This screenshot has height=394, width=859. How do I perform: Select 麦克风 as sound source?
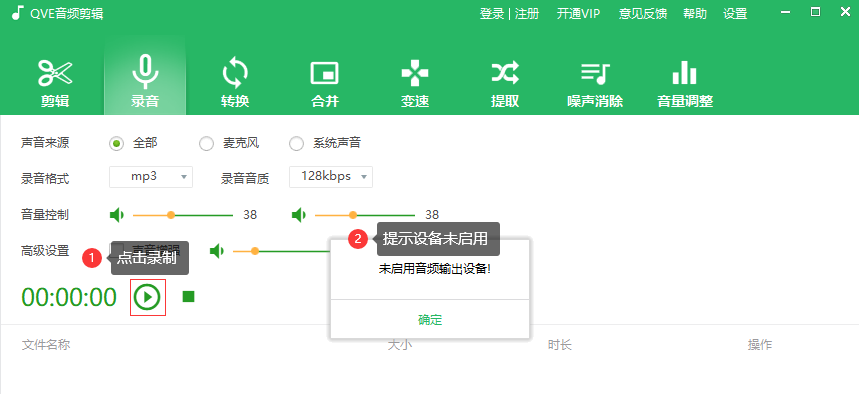[206, 144]
